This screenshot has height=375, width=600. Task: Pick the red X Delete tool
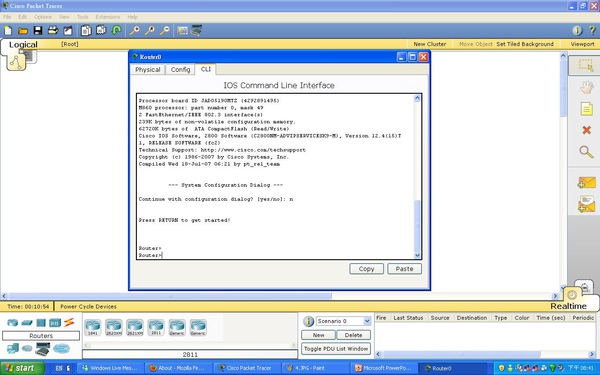point(586,130)
